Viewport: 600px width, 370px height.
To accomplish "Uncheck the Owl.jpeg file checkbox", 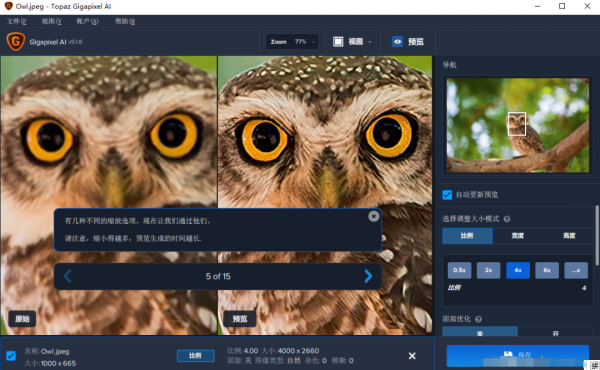I will [x=11, y=356].
